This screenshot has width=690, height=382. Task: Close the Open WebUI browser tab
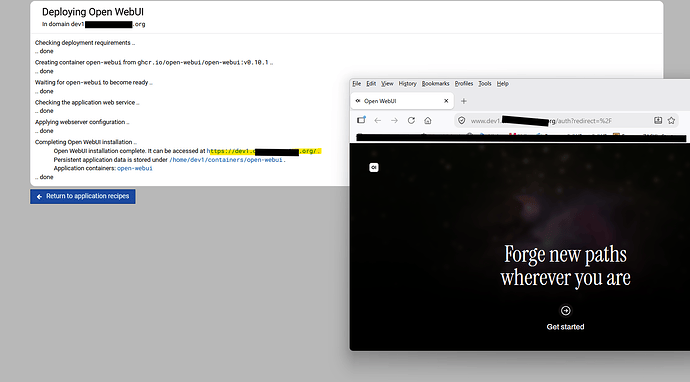coord(446,101)
